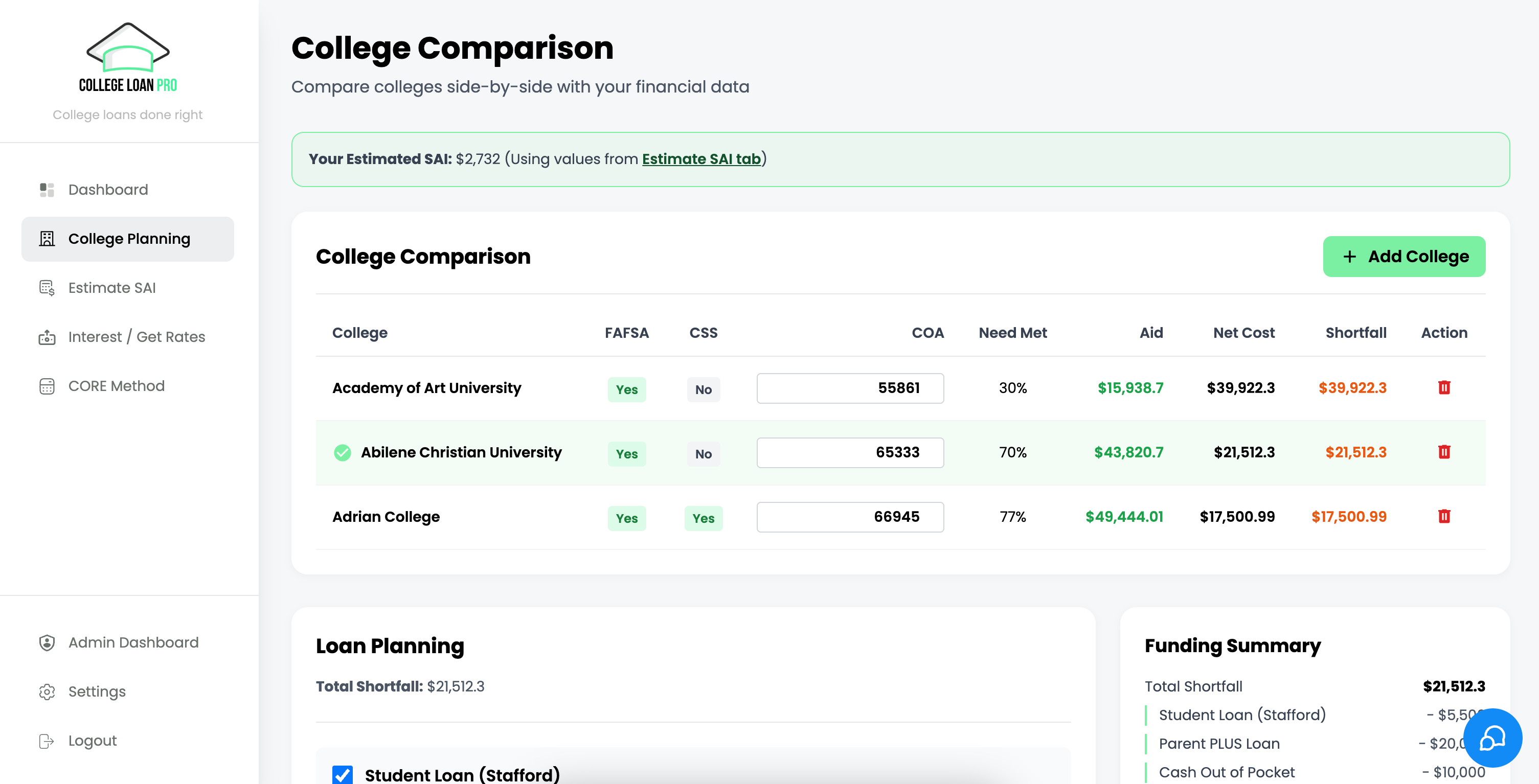Edit COA field for Adrian College
The image size is (1539, 784).
pos(850,517)
